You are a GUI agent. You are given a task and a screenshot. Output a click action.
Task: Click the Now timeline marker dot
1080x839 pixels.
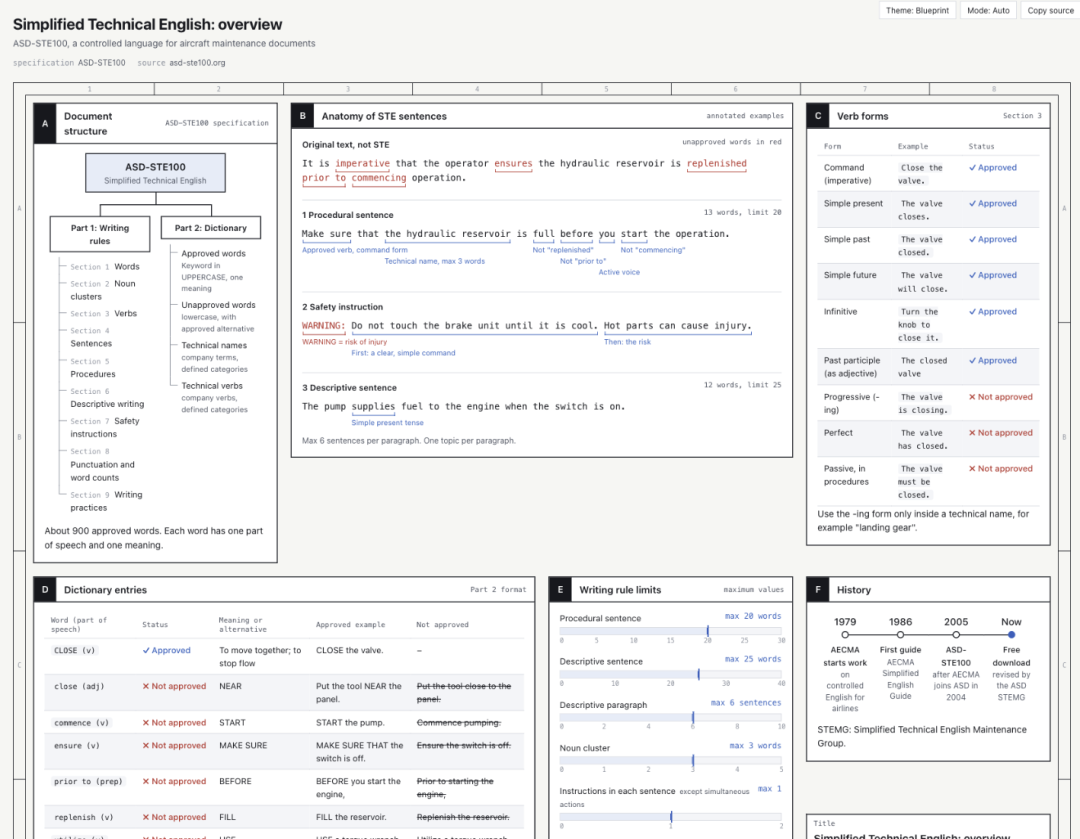click(1011, 634)
